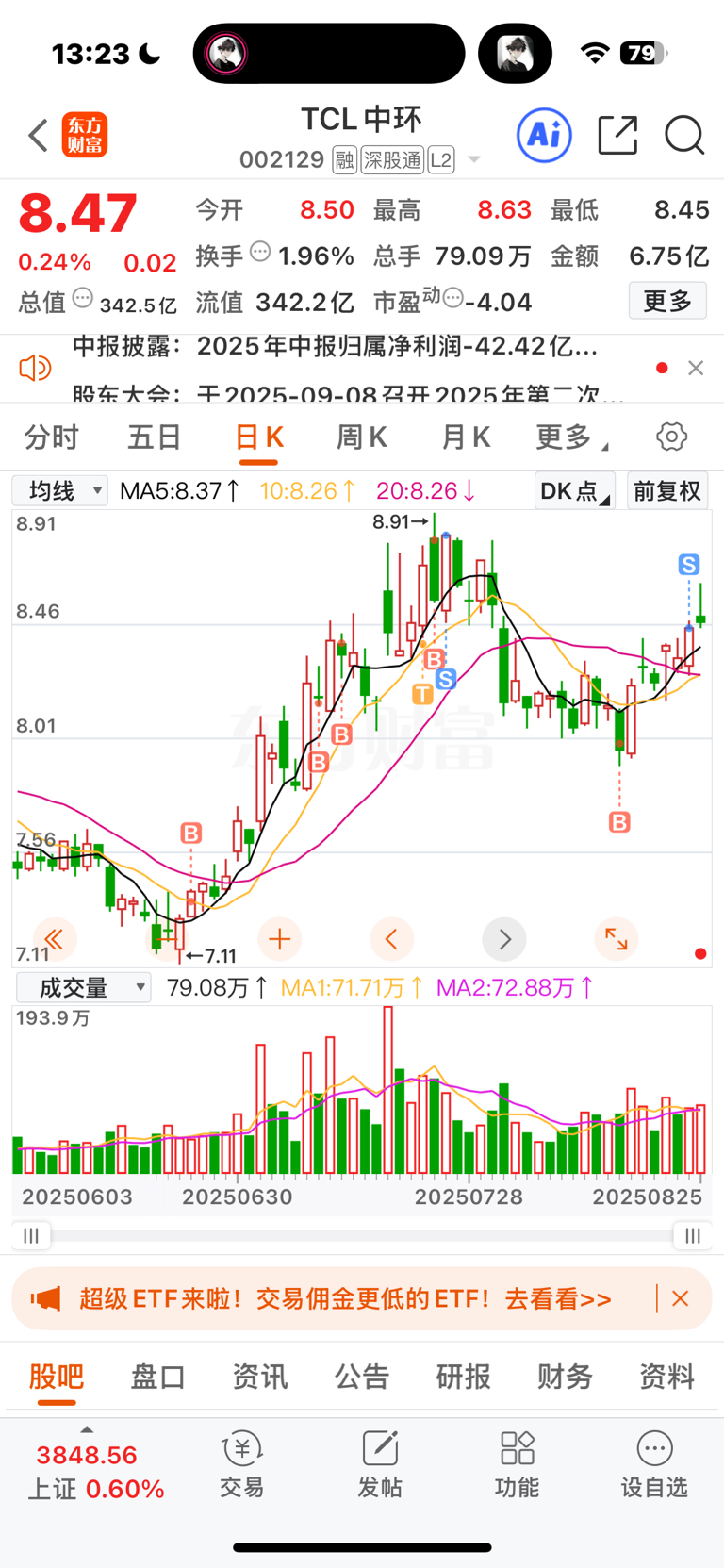Image resolution: width=724 pixels, height=1568 pixels.
Task: Tap info icon next to 市盈动
Action: [452, 299]
